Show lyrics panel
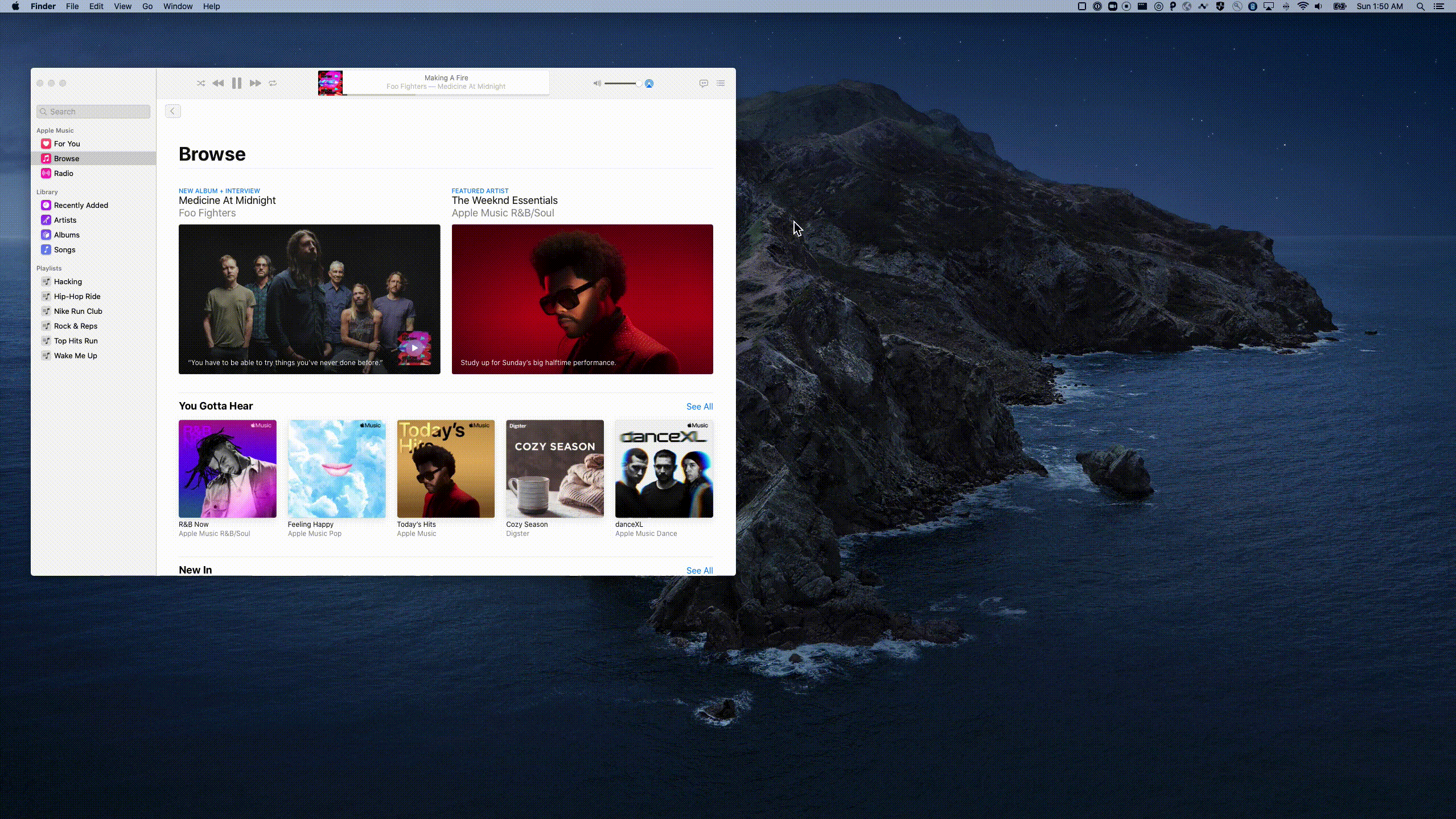 704,83
